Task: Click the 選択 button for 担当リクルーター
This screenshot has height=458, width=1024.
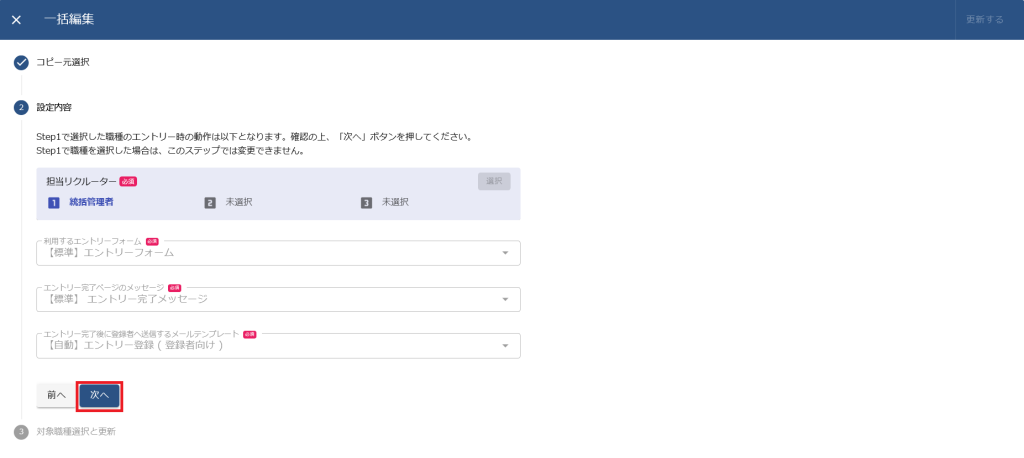Action: tap(494, 182)
